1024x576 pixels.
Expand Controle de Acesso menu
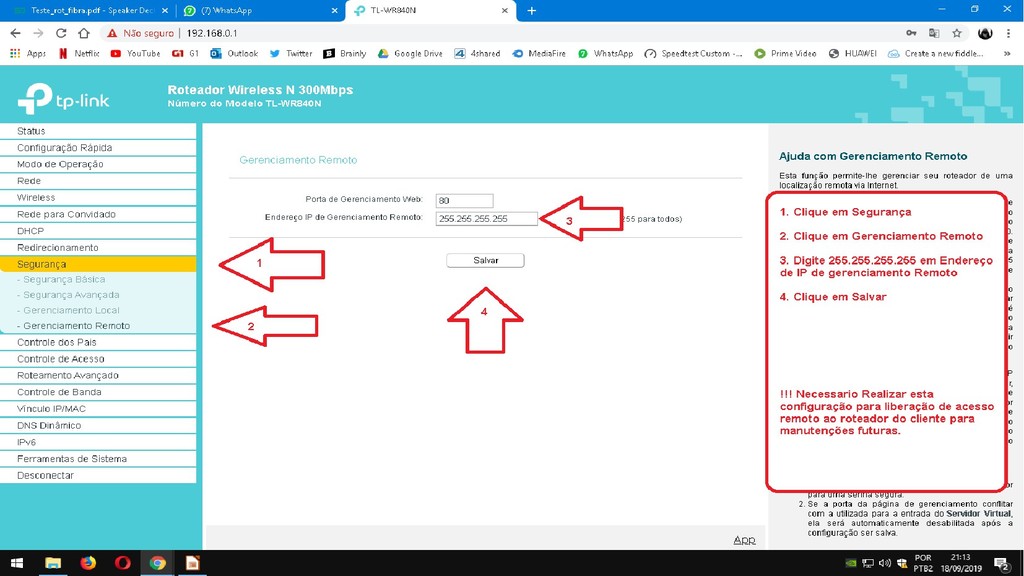coord(98,359)
